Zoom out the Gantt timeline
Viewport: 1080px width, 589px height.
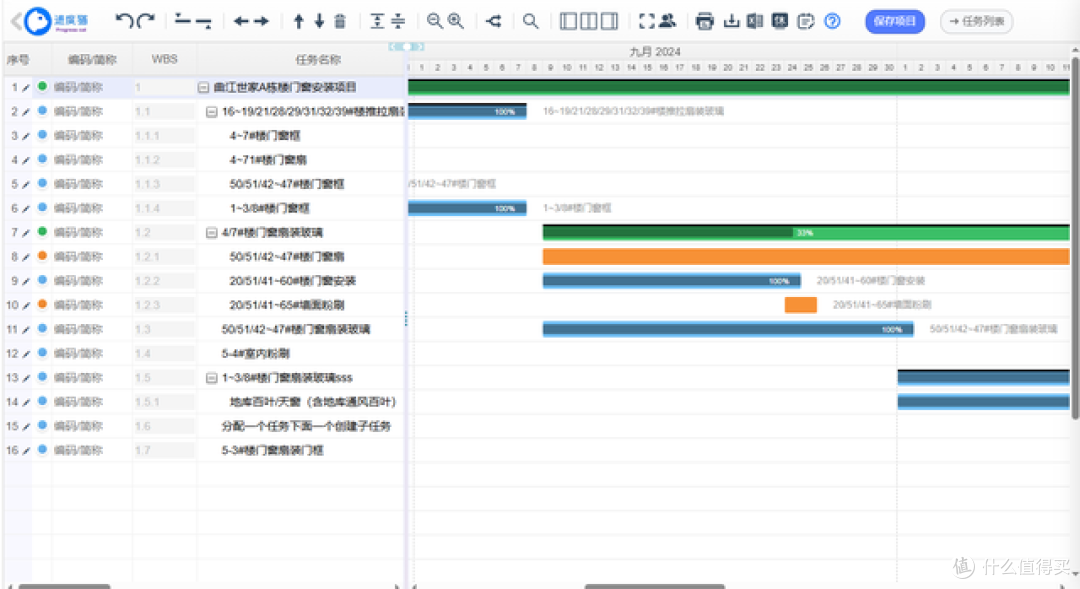pos(435,21)
